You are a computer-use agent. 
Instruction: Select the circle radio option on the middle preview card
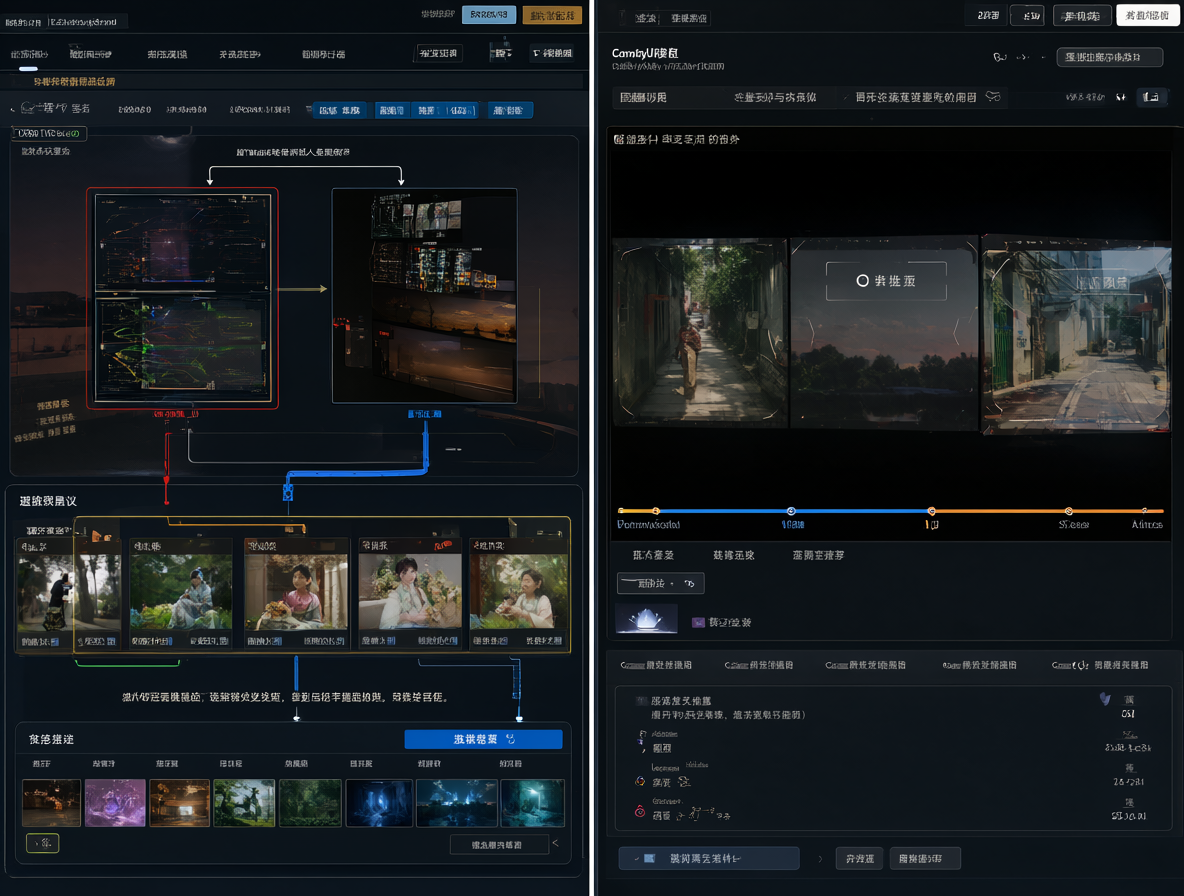coord(862,281)
